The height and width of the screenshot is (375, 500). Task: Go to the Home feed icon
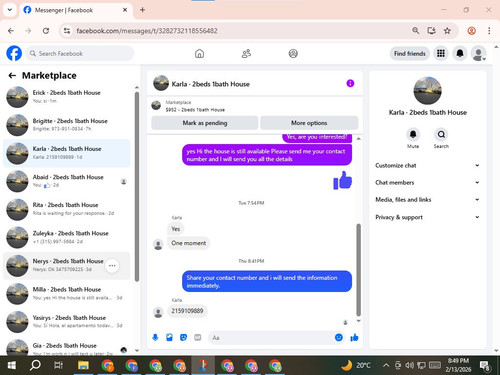[x=199, y=53]
